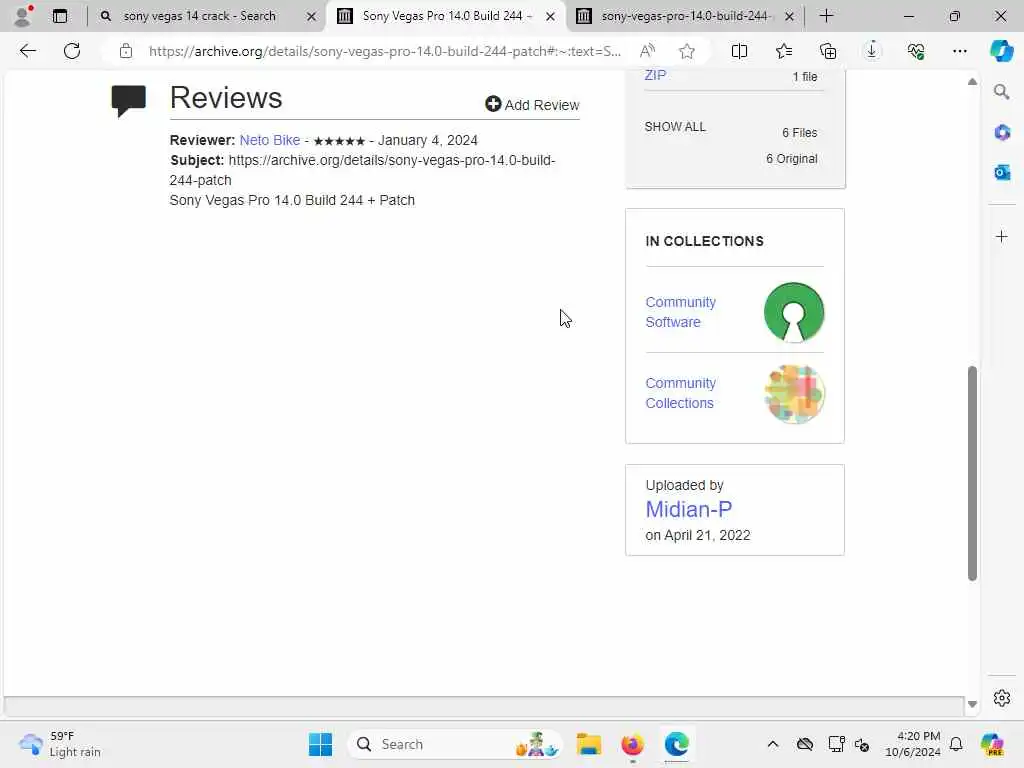Open a new tab with the plus button
This screenshot has height=768, width=1024.
[x=826, y=16]
